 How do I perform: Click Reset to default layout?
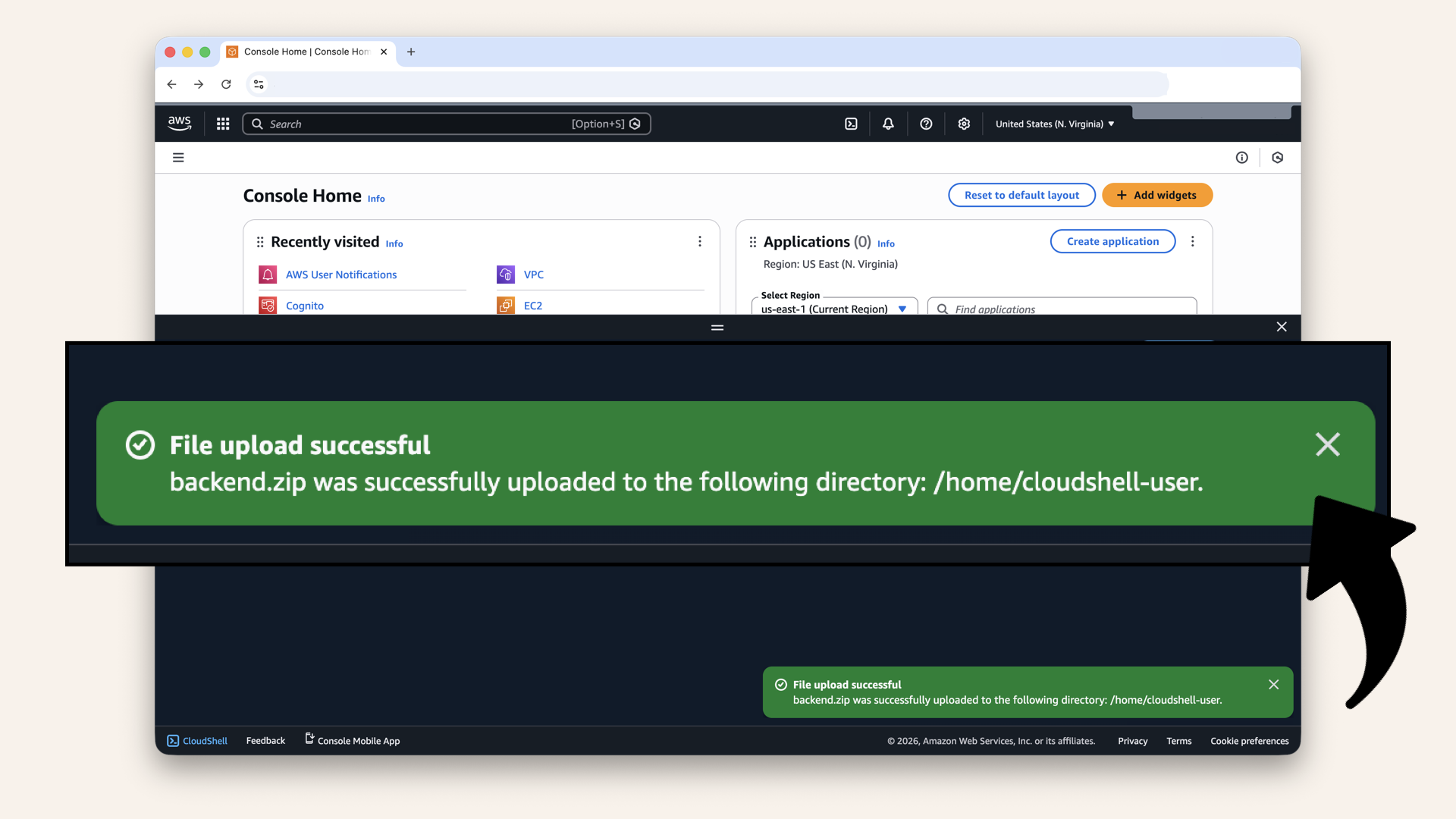1021,195
